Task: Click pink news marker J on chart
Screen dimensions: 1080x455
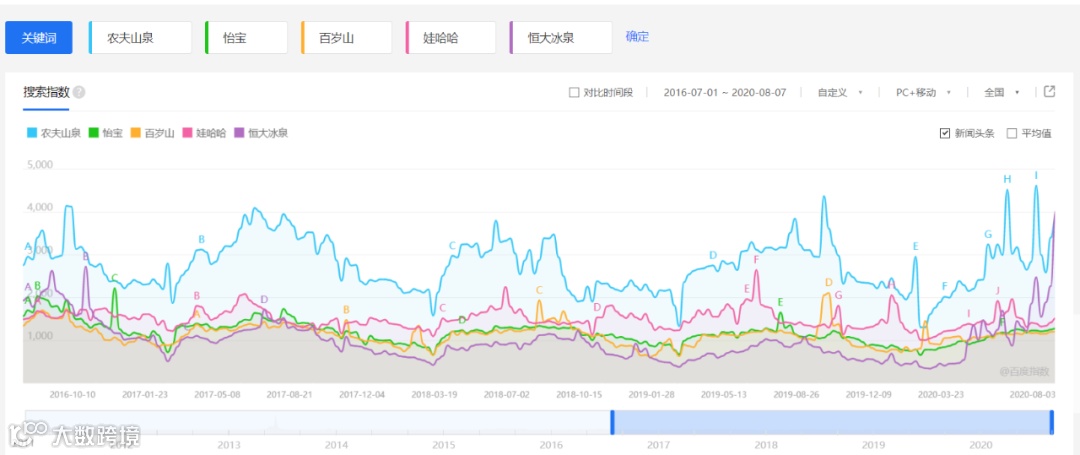Action: [x=997, y=290]
